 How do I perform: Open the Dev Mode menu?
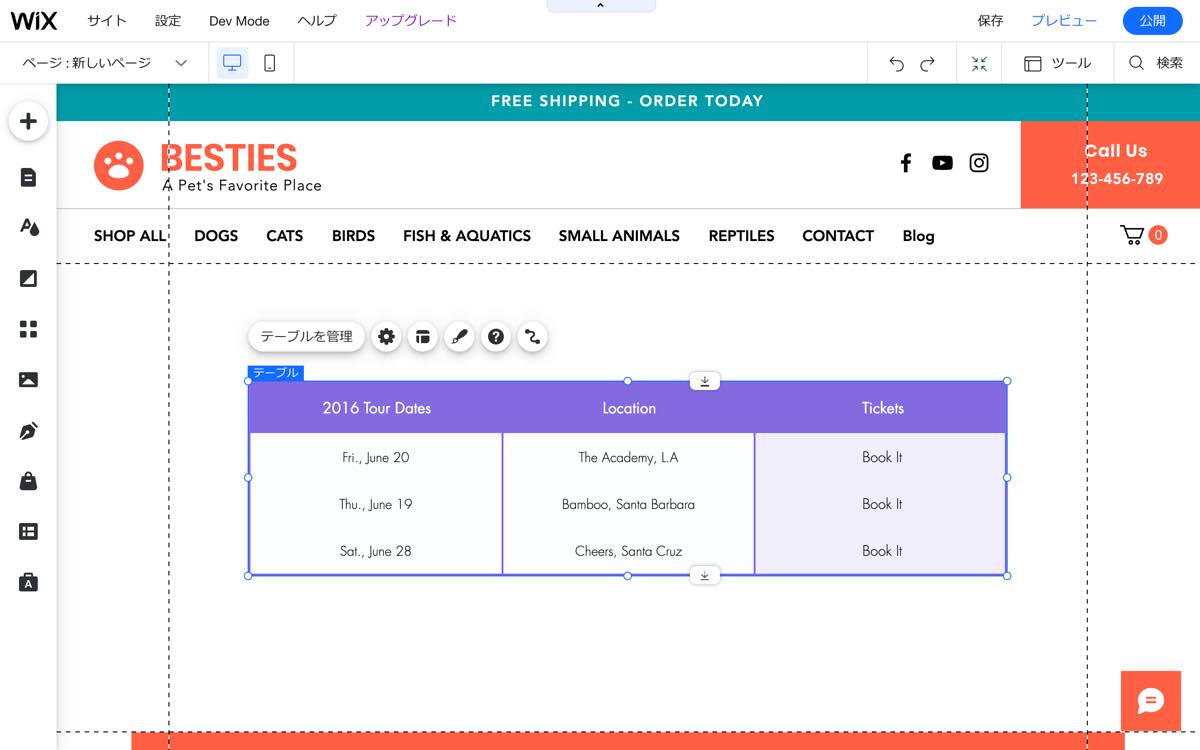coord(239,21)
